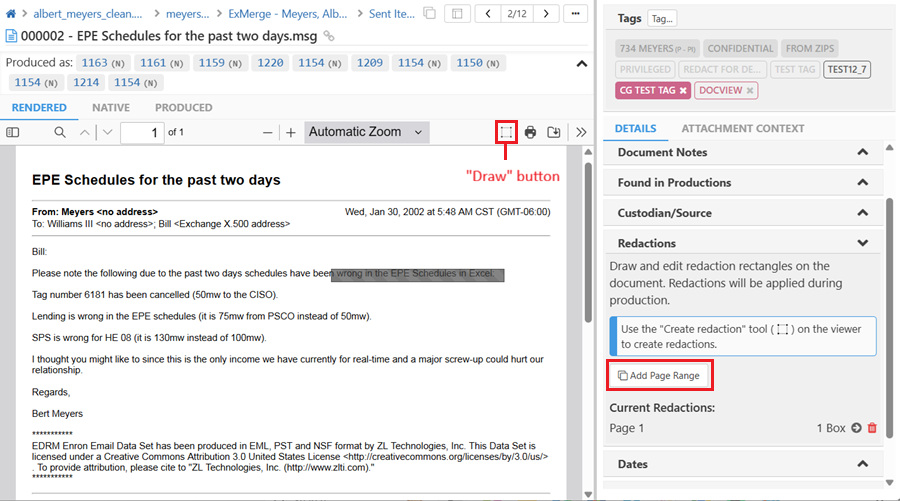Open production 1163 (N) link
The width and height of the screenshot is (900, 501).
tap(103, 63)
